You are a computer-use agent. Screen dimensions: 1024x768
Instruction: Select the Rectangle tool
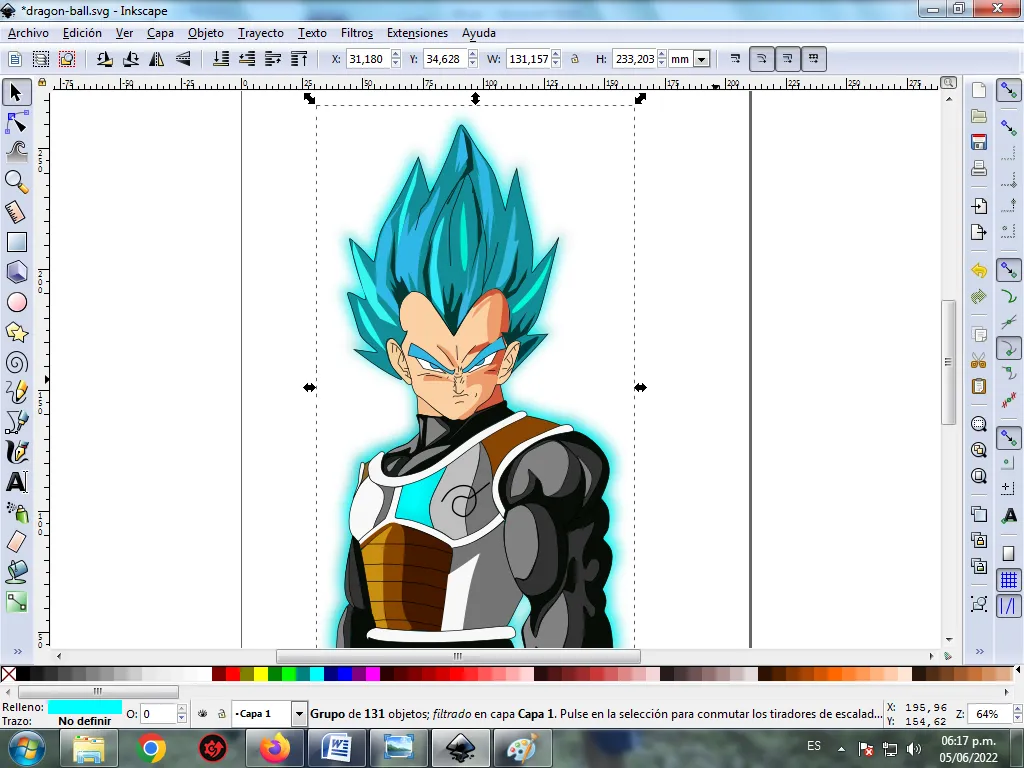[16, 242]
